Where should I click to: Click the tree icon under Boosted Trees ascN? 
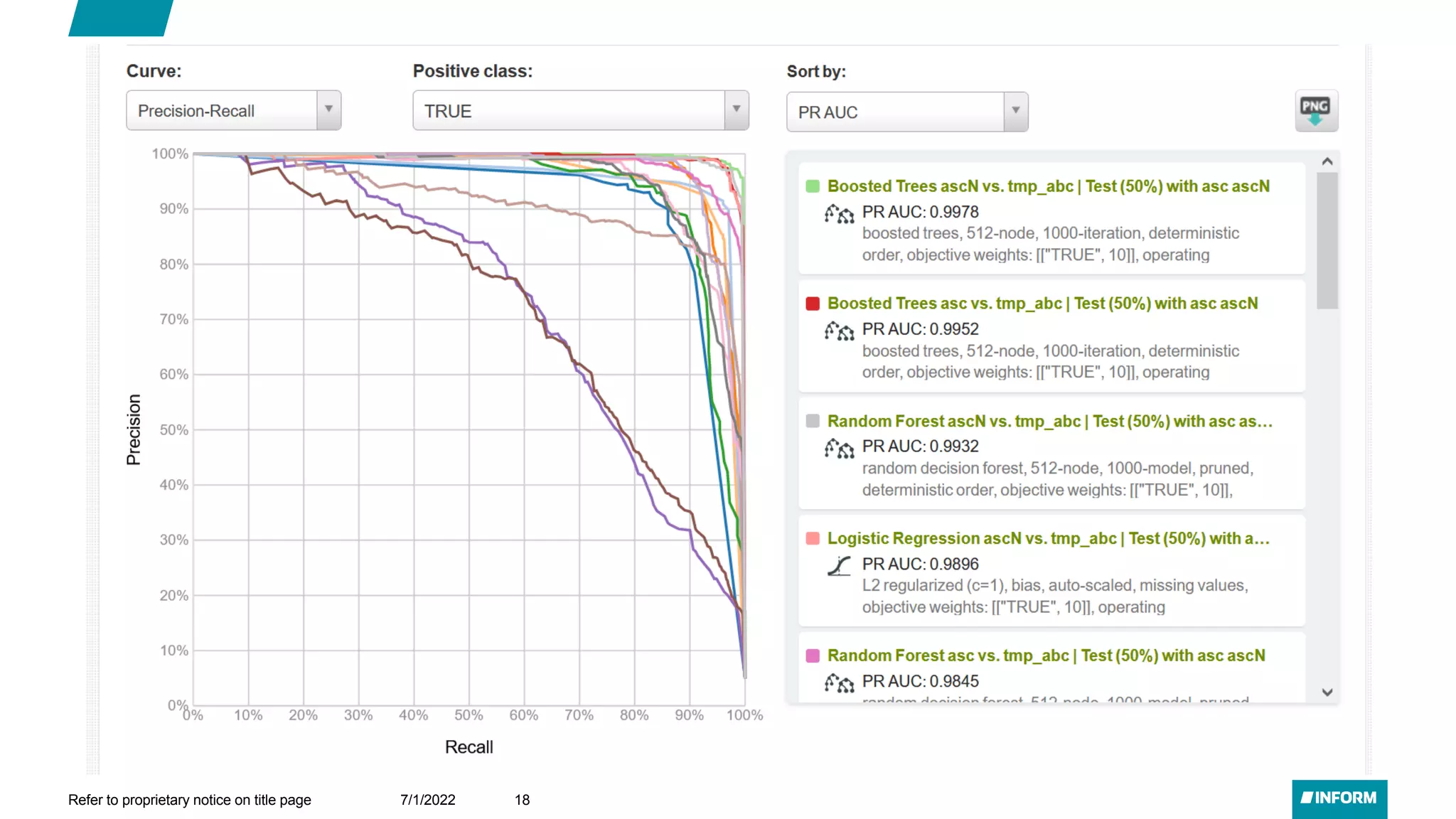click(x=839, y=213)
